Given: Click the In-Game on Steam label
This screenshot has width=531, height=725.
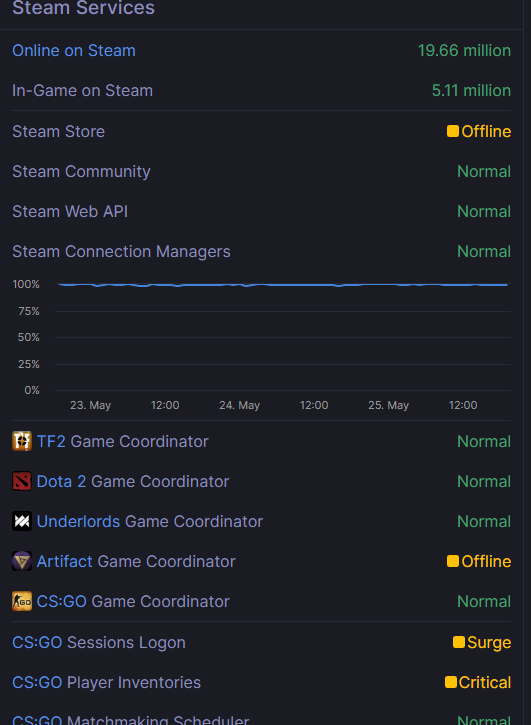Looking at the screenshot, I should coord(82,91).
